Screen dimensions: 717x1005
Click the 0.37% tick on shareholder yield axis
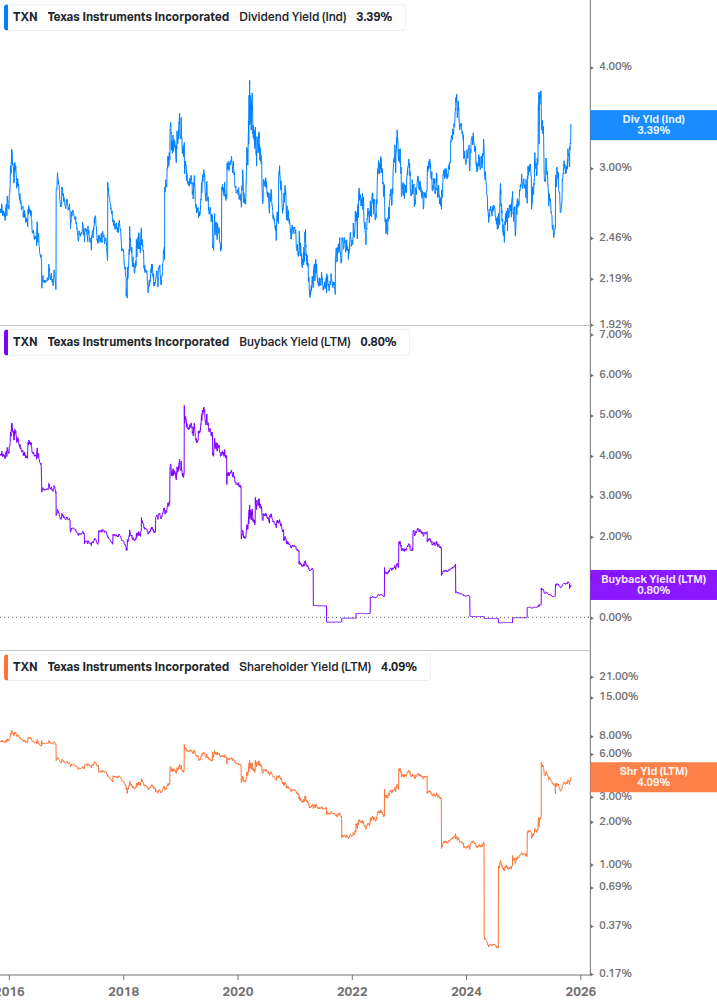point(615,926)
